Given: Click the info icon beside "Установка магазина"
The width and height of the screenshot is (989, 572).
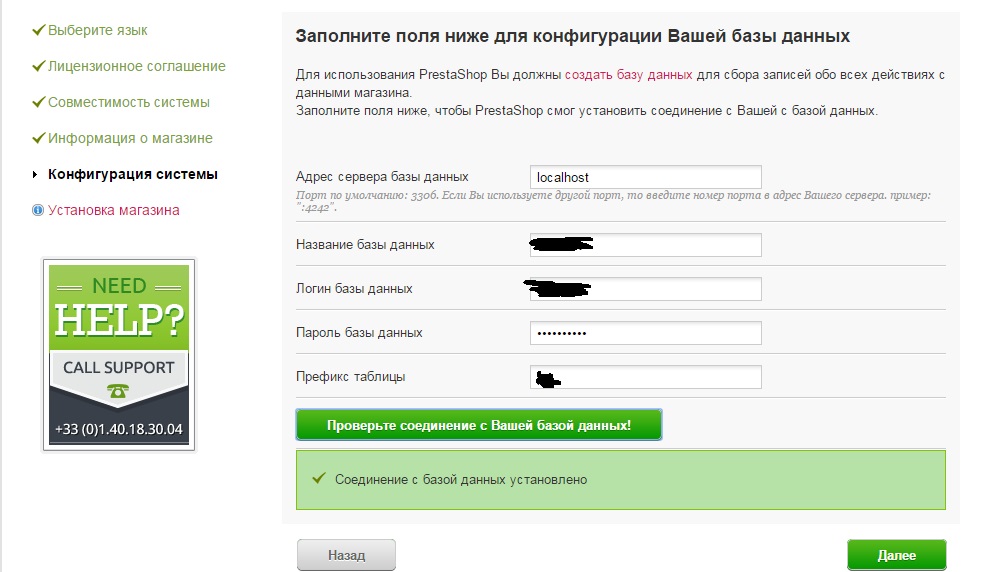Looking at the screenshot, I should (x=38, y=210).
